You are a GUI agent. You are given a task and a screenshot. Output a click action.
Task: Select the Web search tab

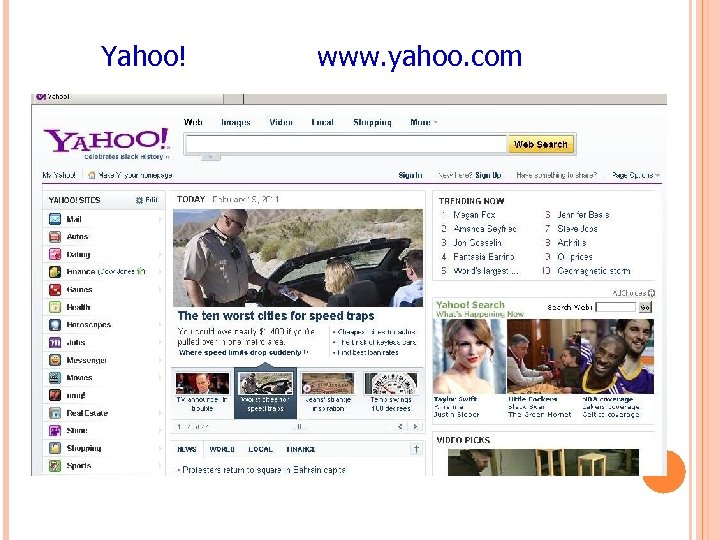click(x=193, y=122)
